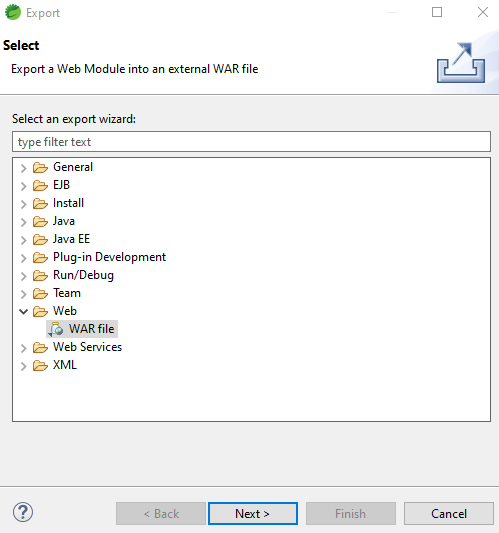Click the General folder icon

[x=40, y=168]
